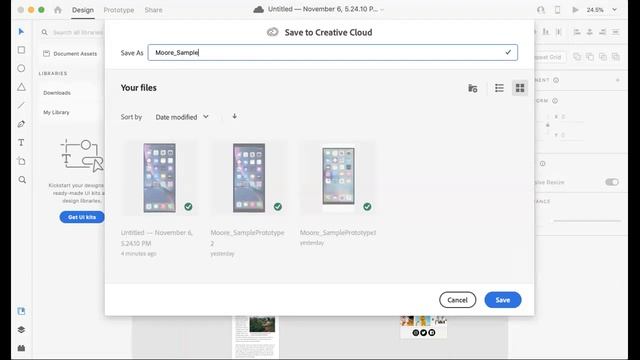Screen dimensions: 640x360
Task: Click the Intersect boolean operation icon
Action: (603, 57)
